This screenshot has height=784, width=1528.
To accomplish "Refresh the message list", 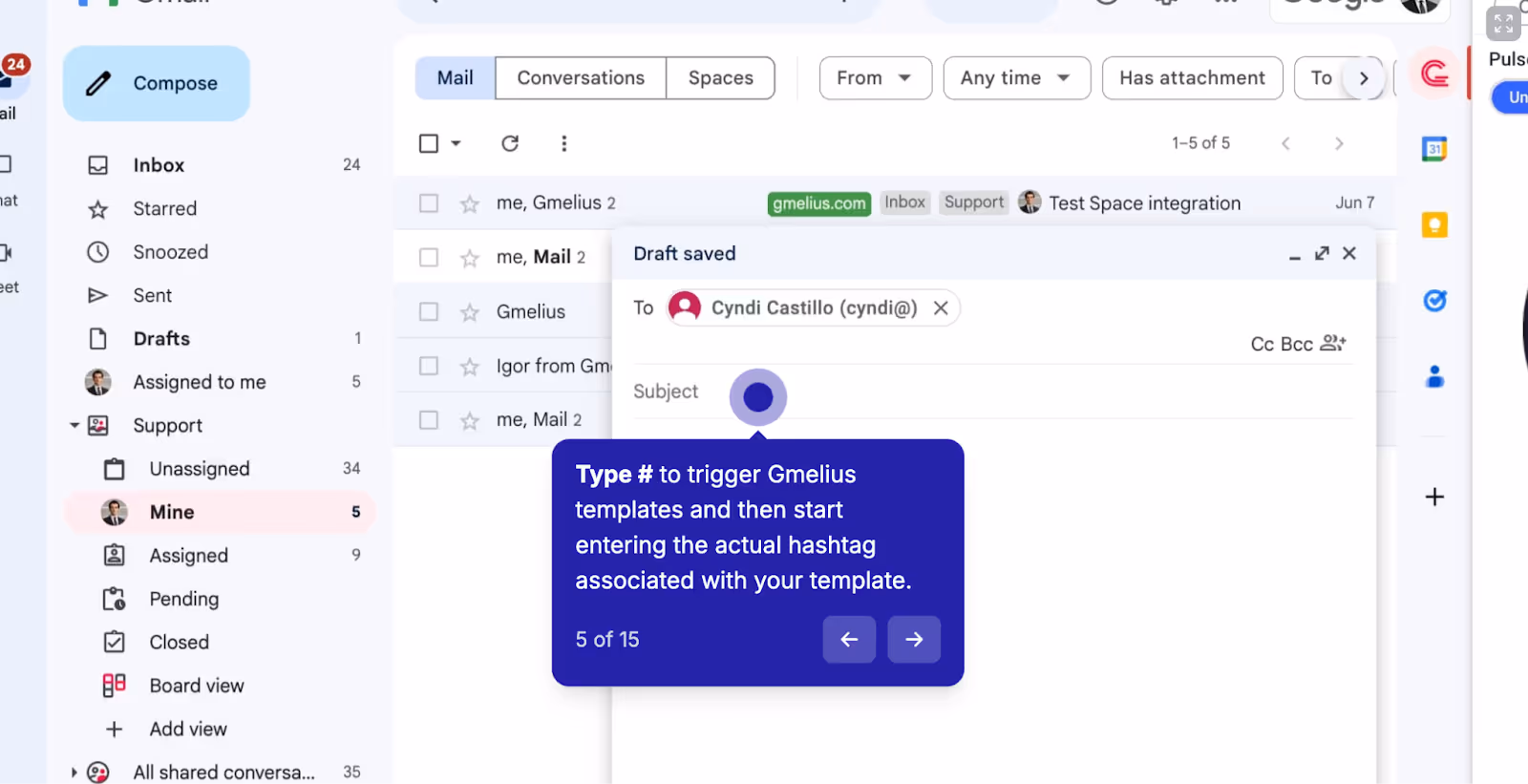I will (x=510, y=143).
